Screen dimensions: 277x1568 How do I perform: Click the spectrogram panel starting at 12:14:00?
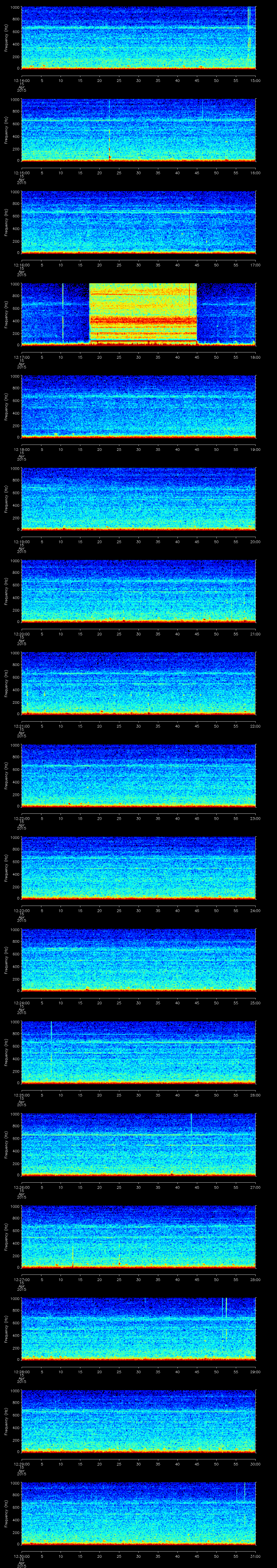pyautogui.click(x=139, y=38)
